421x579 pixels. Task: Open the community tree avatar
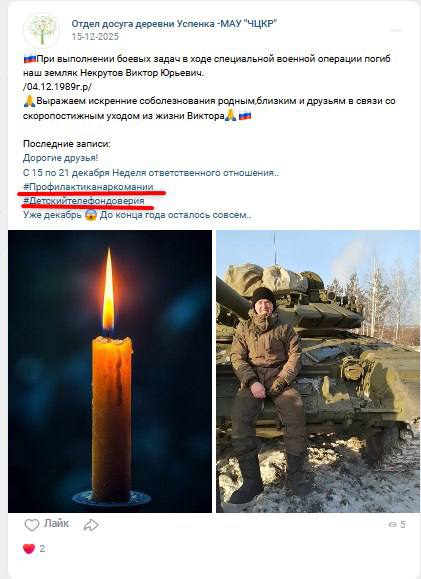pyautogui.click(x=42, y=30)
